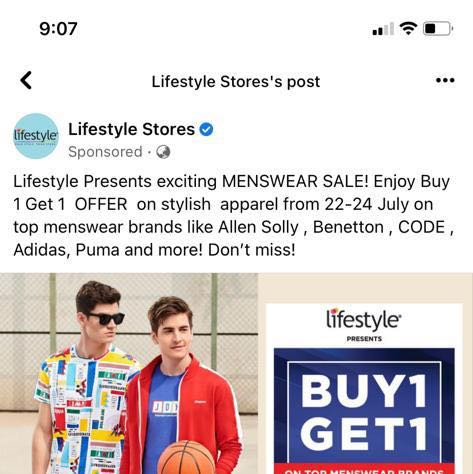Tap the back arrow icon
The image size is (473, 474).
pyautogui.click(x=26, y=80)
